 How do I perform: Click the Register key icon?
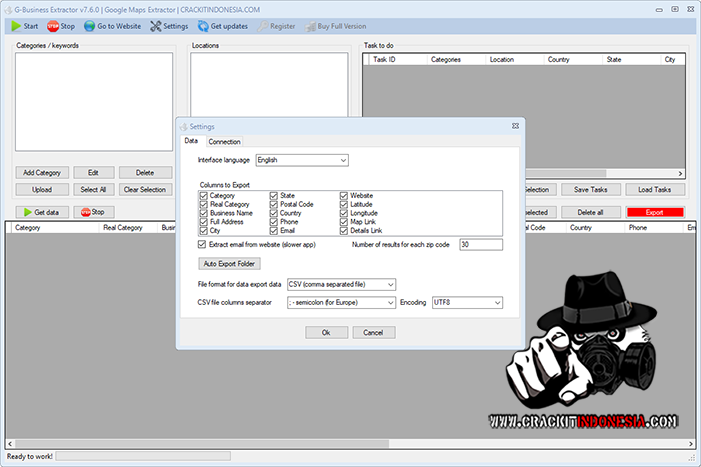point(262,25)
